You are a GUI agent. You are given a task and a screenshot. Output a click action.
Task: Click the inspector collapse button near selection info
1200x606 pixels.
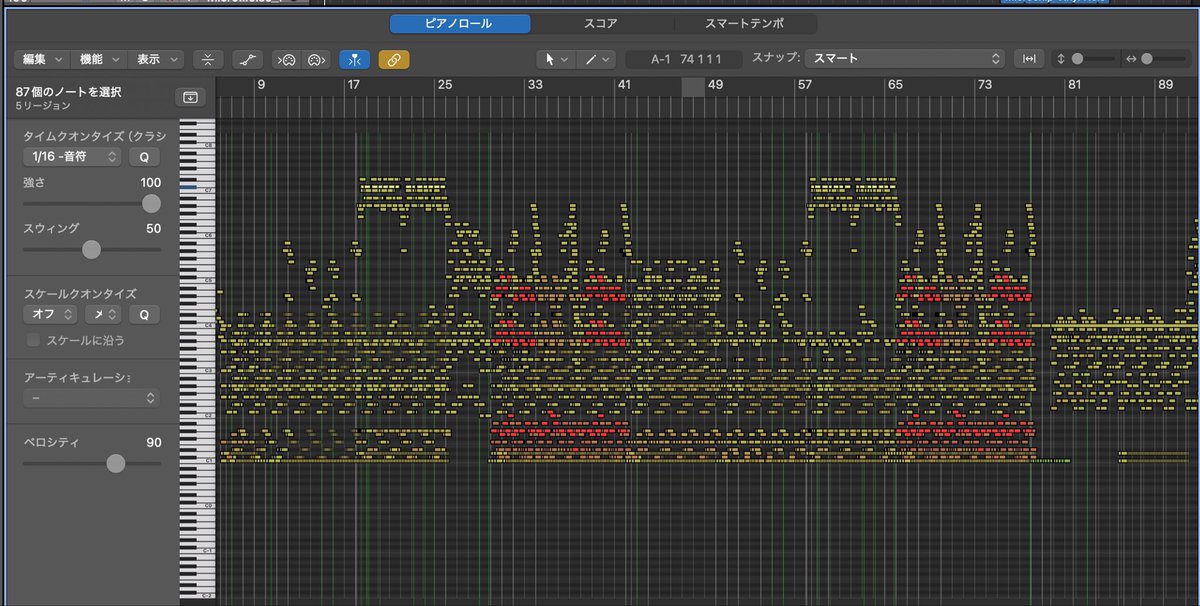coord(189,97)
